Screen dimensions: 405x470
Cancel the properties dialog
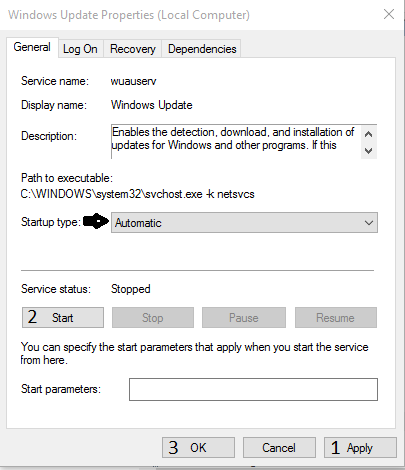(x=279, y=448)
